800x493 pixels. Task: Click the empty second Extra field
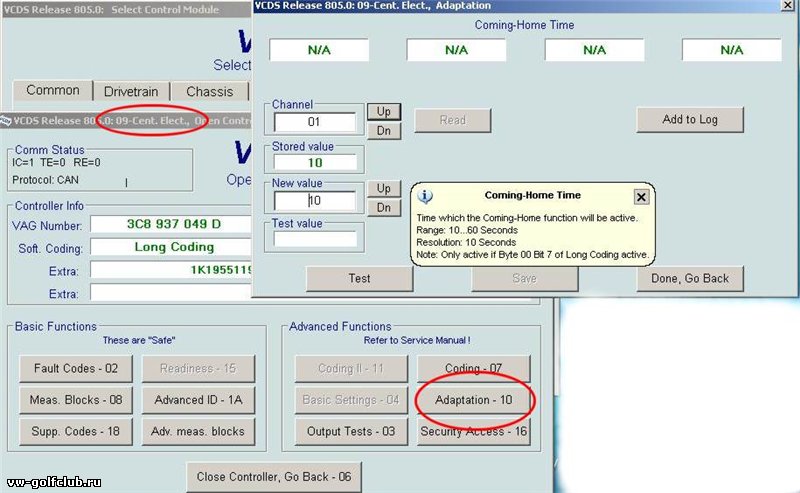[x=171, y=293]
